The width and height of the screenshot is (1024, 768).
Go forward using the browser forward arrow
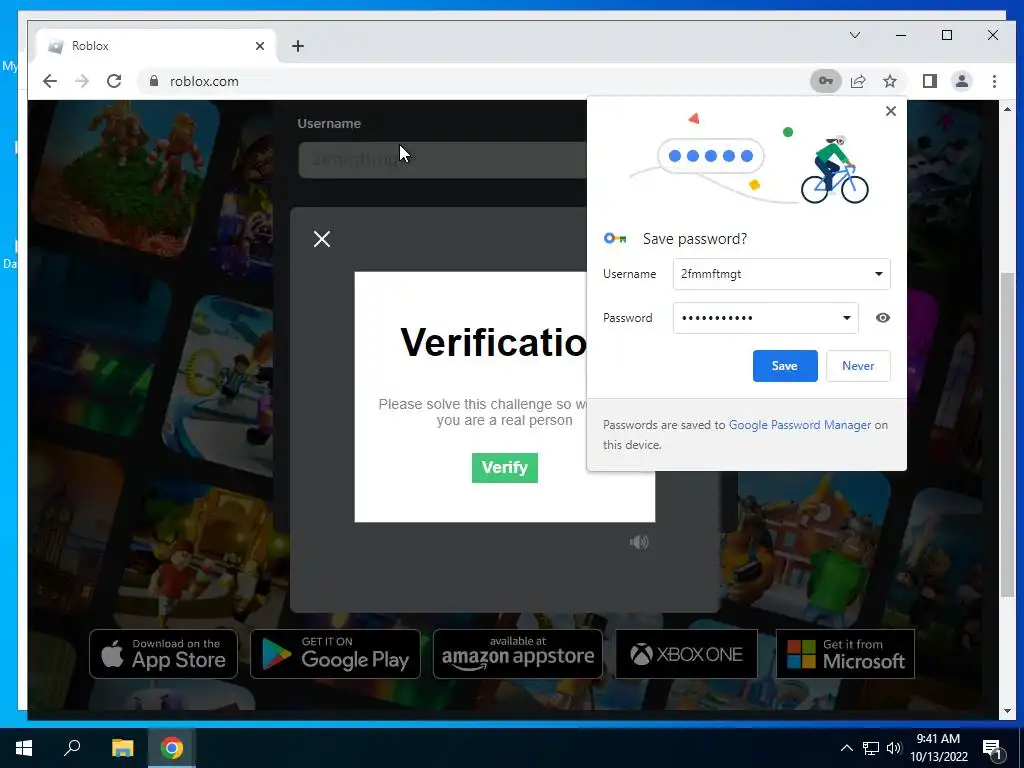click(82, 81)
